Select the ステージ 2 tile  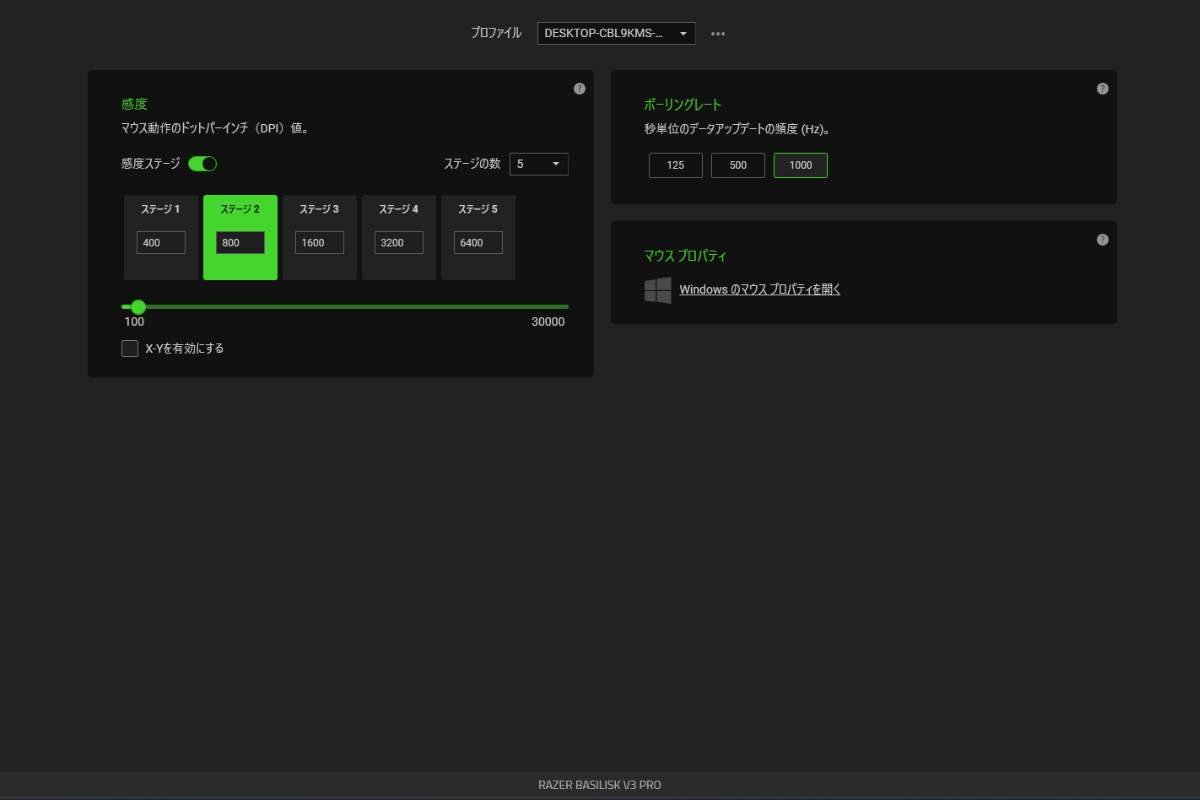[x=240, y=237]
